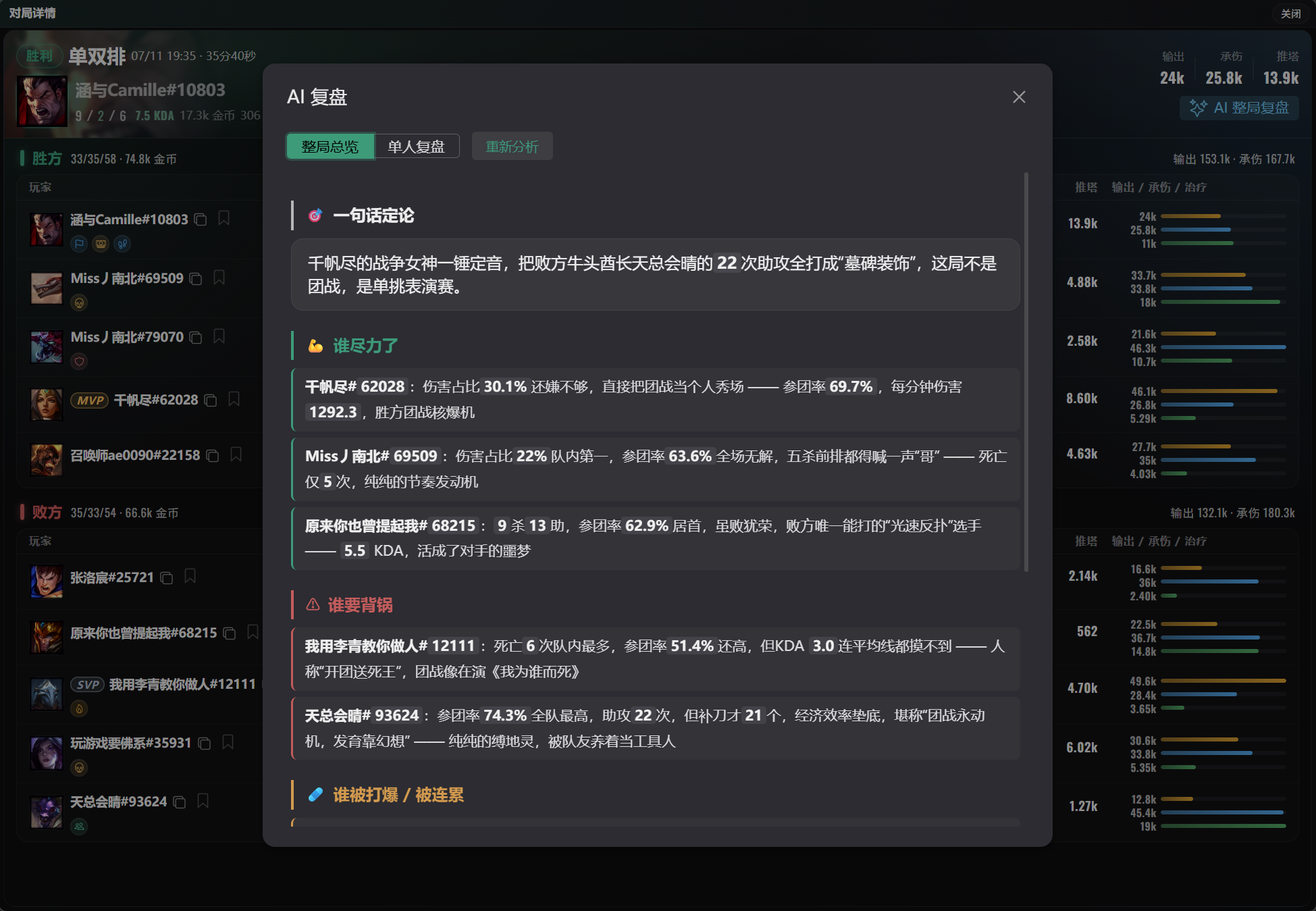Click 涵与Camille#10803 avatar in winning team

click(47, 229)
